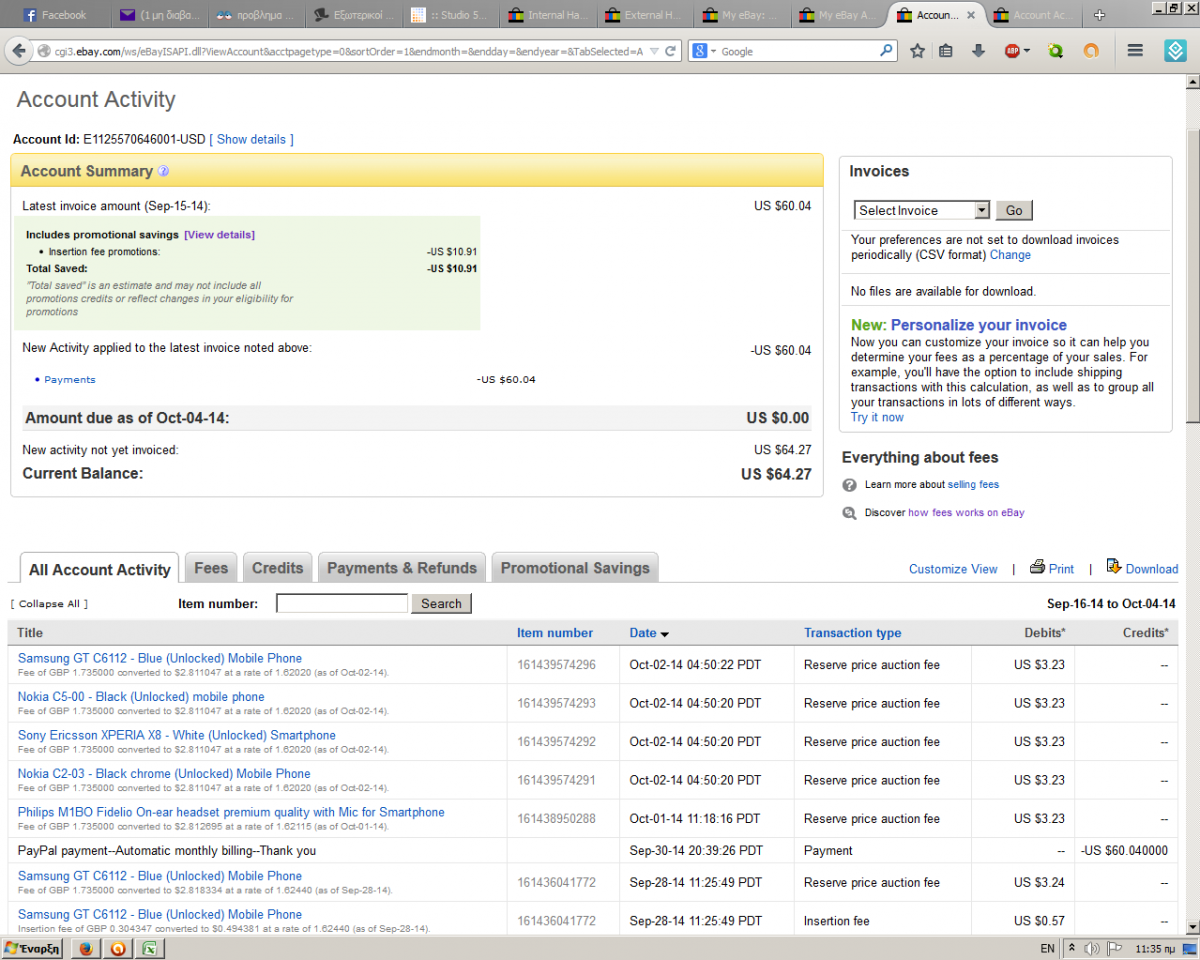
Task: Open Firefox from the taskbar
Action: point(86,948)
